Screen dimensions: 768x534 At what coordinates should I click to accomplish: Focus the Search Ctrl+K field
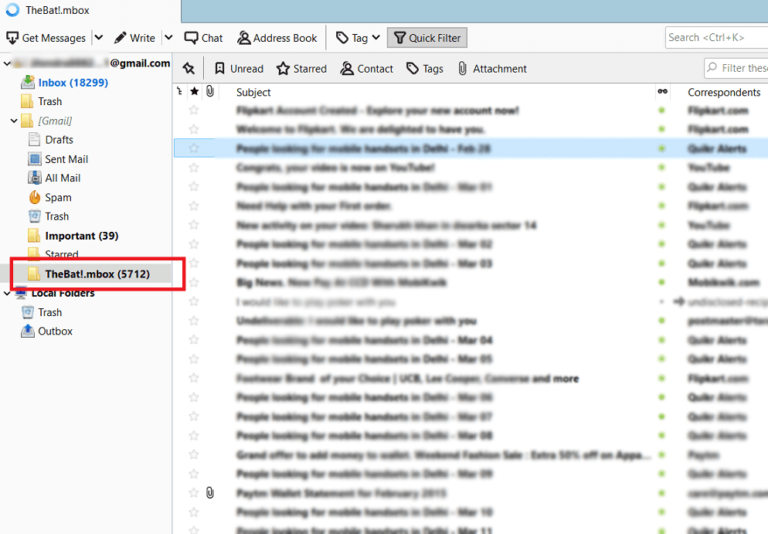point(716,37)
